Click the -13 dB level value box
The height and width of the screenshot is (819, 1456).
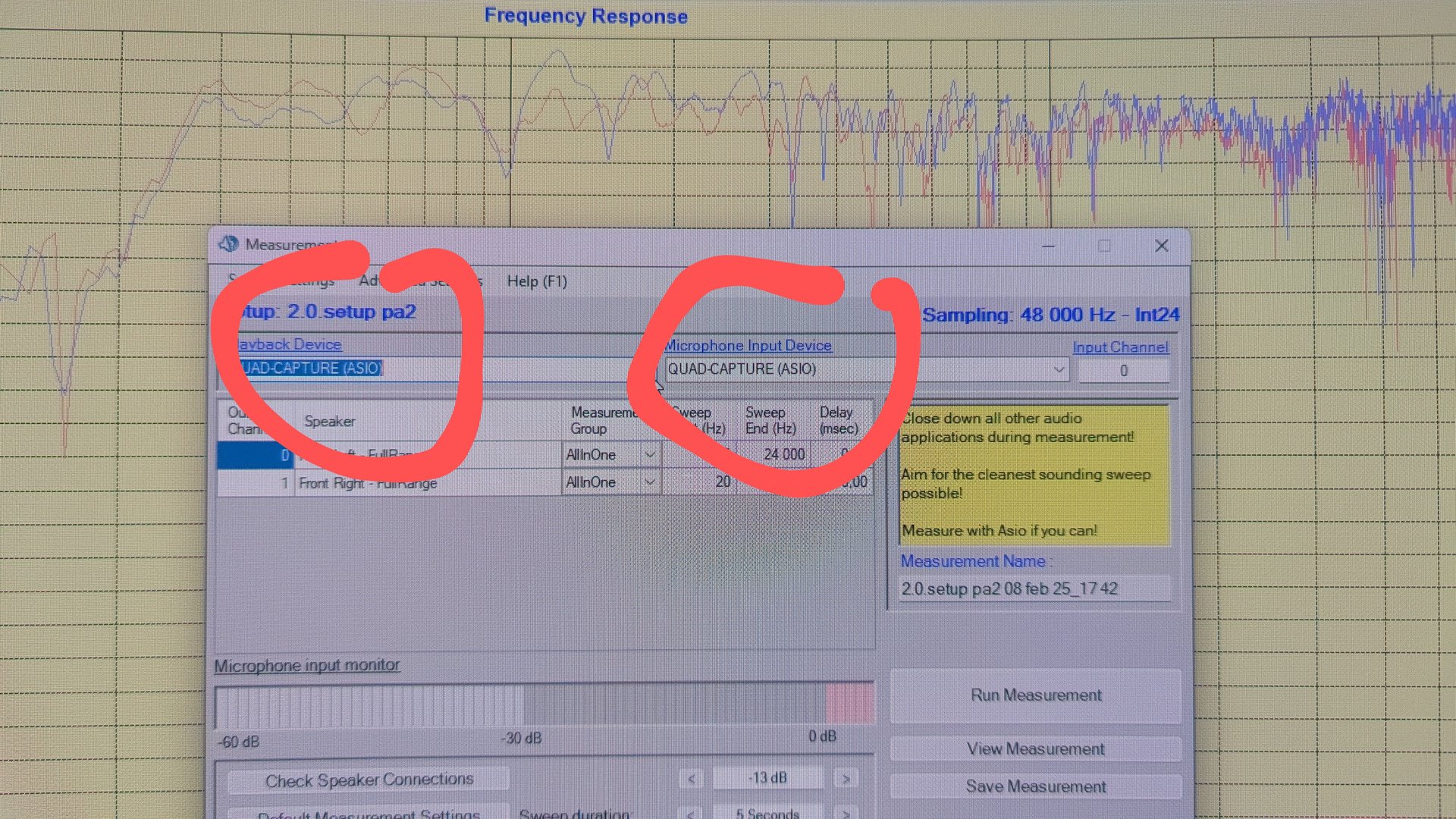767,779
